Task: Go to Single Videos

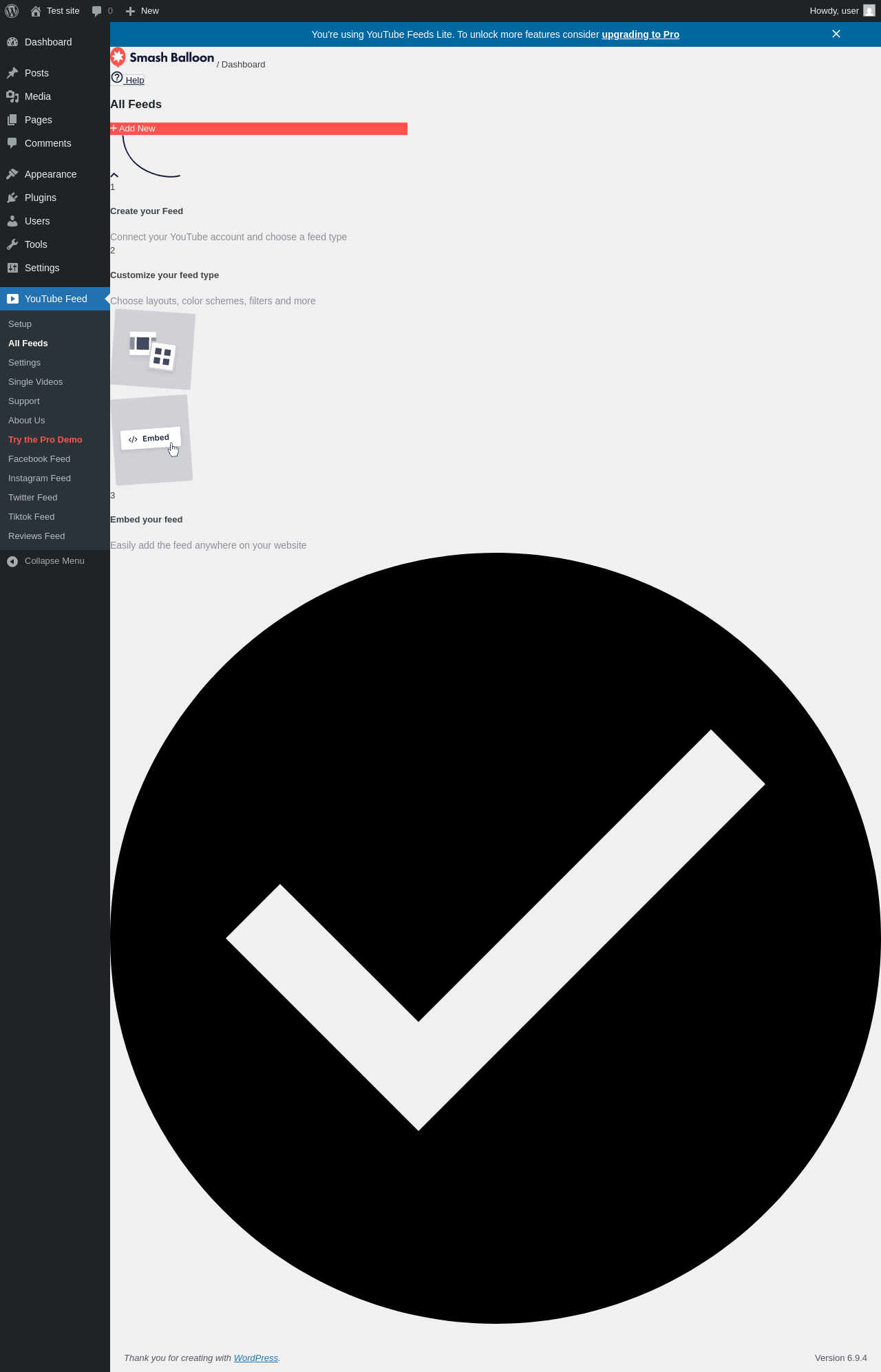Action: [x=35, y=382]
